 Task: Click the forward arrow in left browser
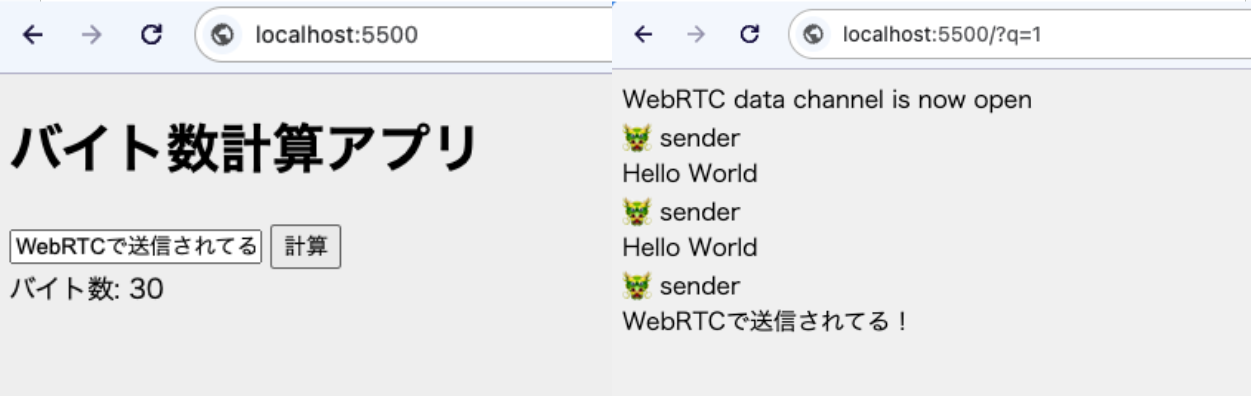[x=91, y=35]
